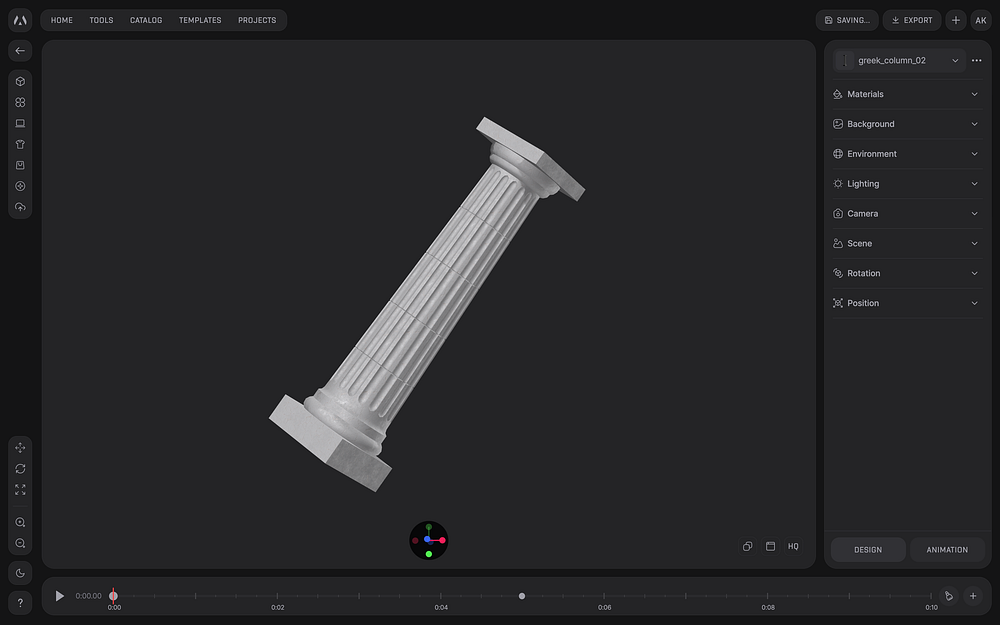Click the app logo icon
1000x625 pixels.
[20, 20]
